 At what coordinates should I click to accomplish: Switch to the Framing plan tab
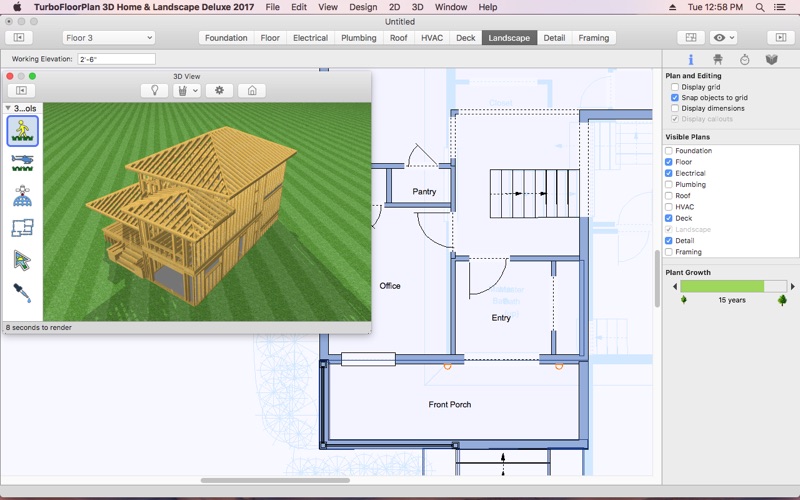pos(593,38)
